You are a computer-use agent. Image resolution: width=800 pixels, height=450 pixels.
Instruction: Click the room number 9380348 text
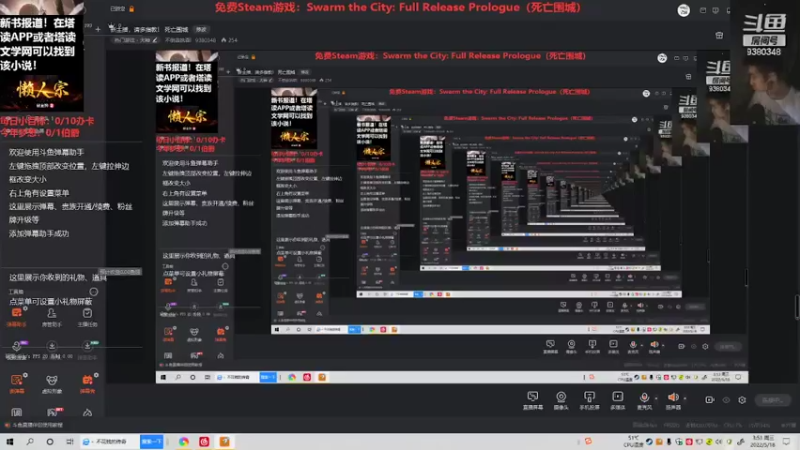coord(206,40)
